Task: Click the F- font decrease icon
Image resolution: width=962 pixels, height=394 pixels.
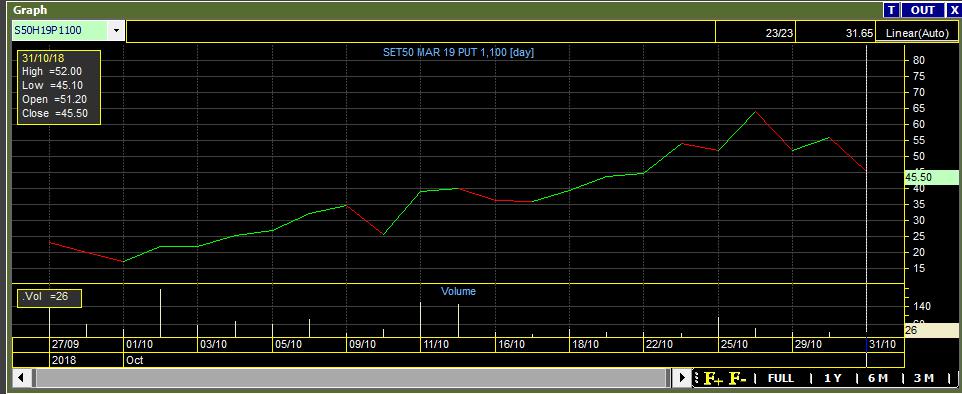Action: [738, 379]
